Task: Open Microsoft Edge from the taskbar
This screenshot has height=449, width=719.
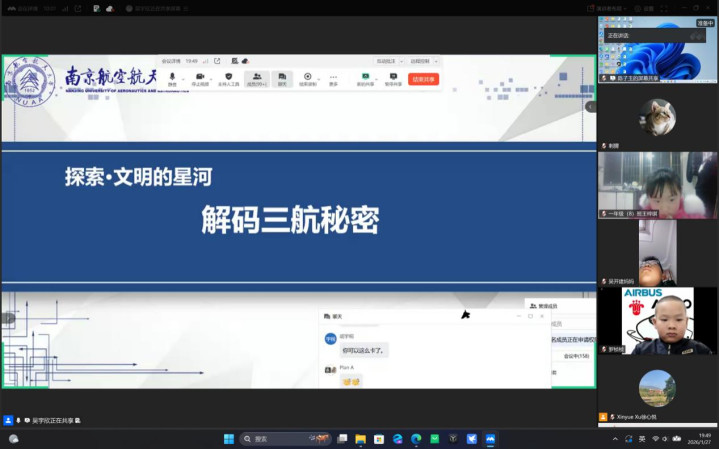Action: coord(416,439)
